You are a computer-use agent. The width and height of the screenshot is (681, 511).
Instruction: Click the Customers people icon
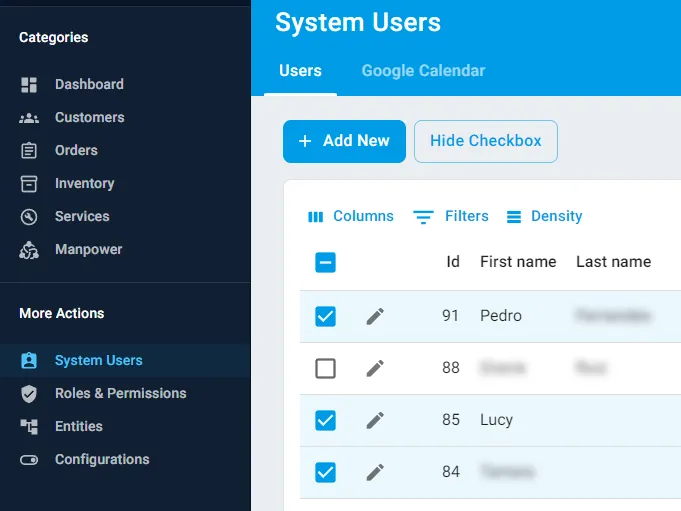click(29, 118)
